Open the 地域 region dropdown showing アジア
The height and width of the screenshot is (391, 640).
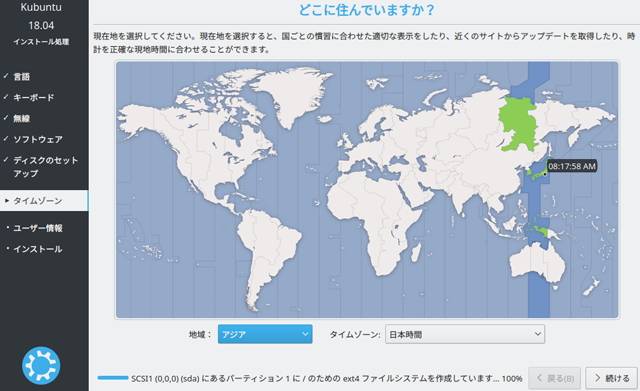pyautogui.click(x=265, y=334)
